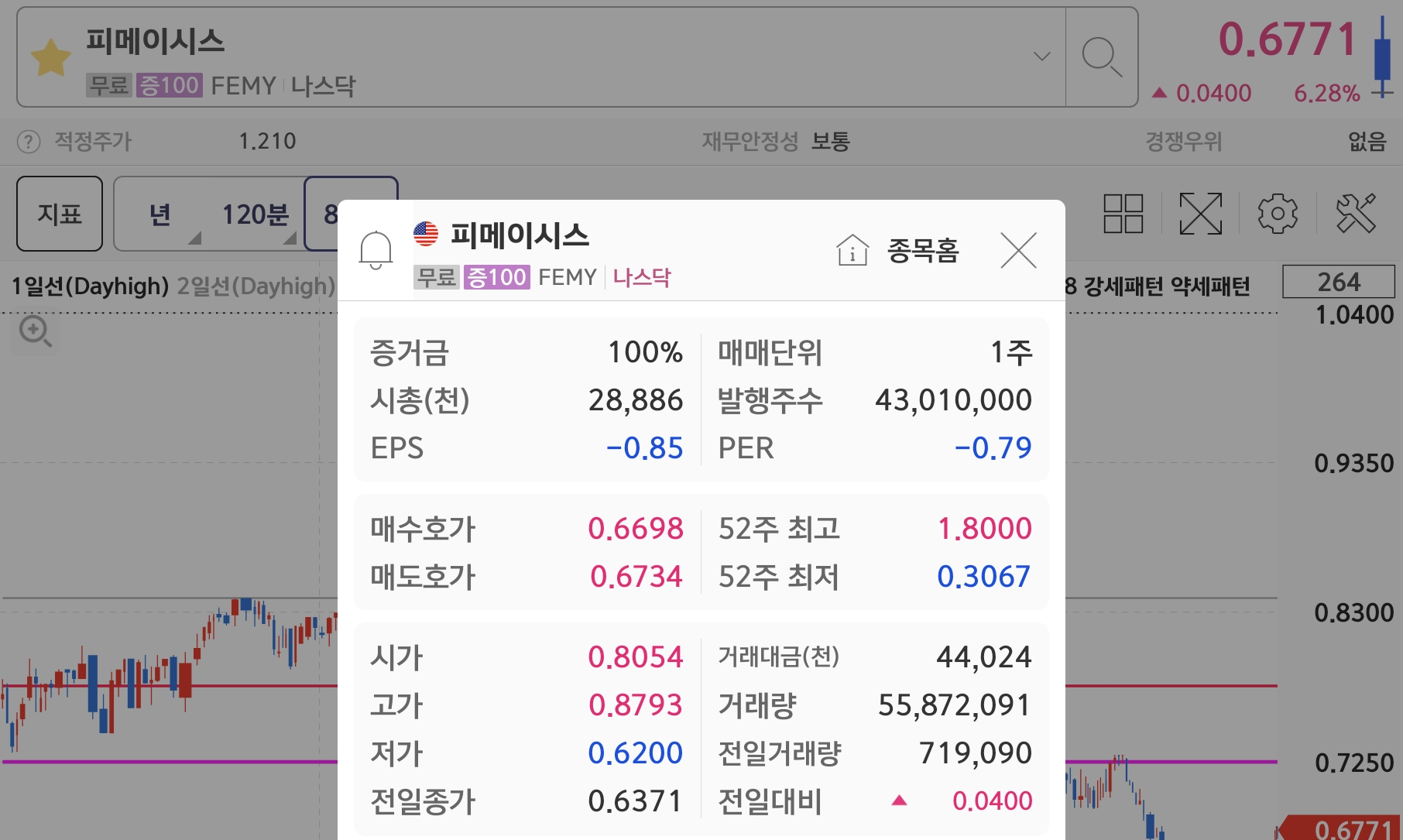
Task: Click the 52주 최저 value 0.3067
Action: pyautogui.click(x=984, y=577)
